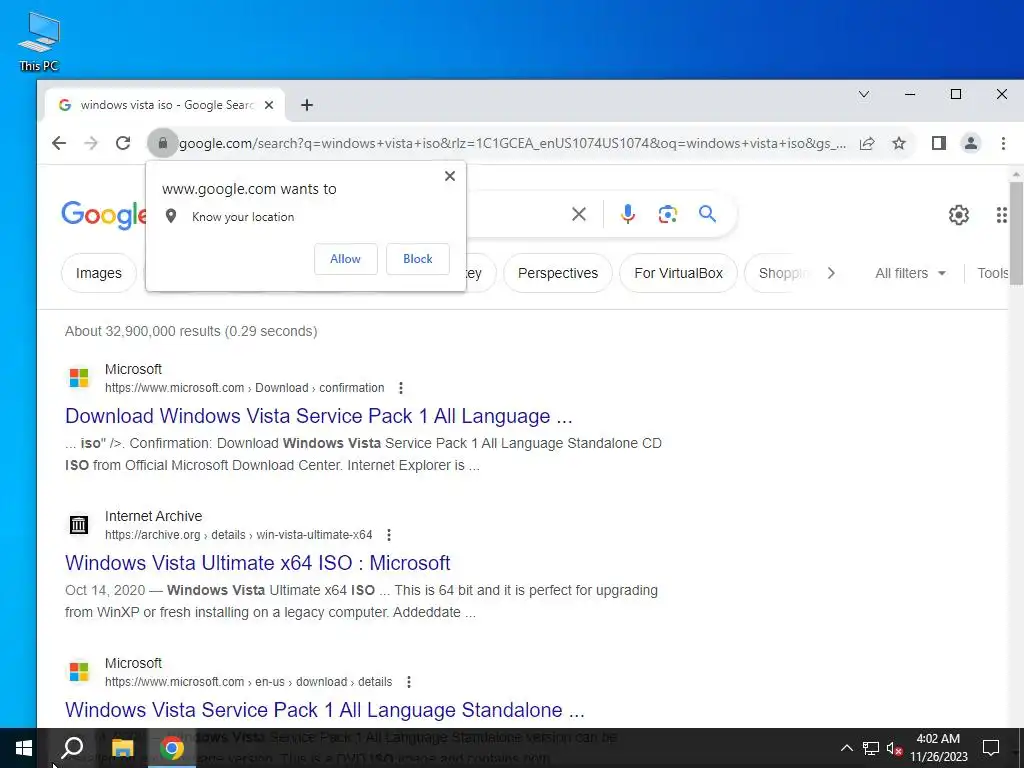Click the Google logo
Image resolution: width=1024 pixels, height=768 pixels.
click(103, 215)
